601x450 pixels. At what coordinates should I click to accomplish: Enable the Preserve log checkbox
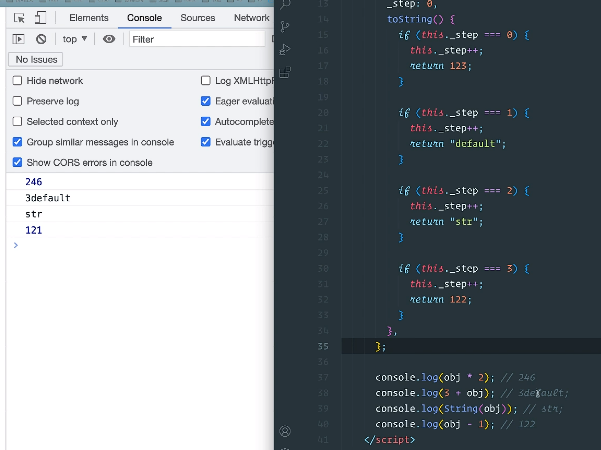(17, 101)
